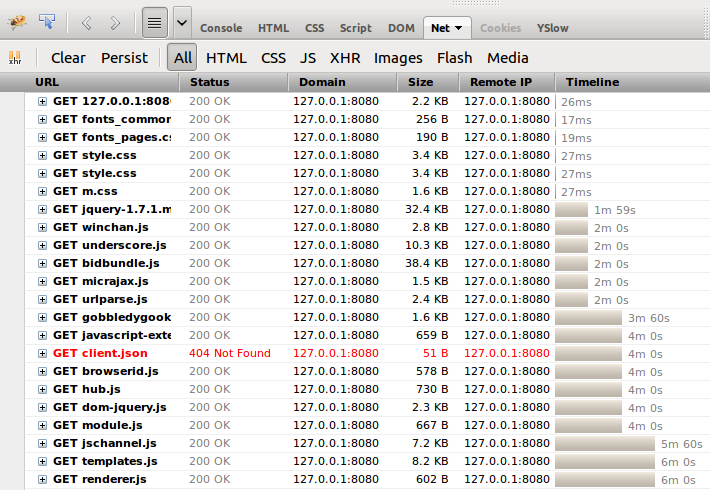710x490 pixels.
Task: Open the YSlow tab
Action: [552, 28]
